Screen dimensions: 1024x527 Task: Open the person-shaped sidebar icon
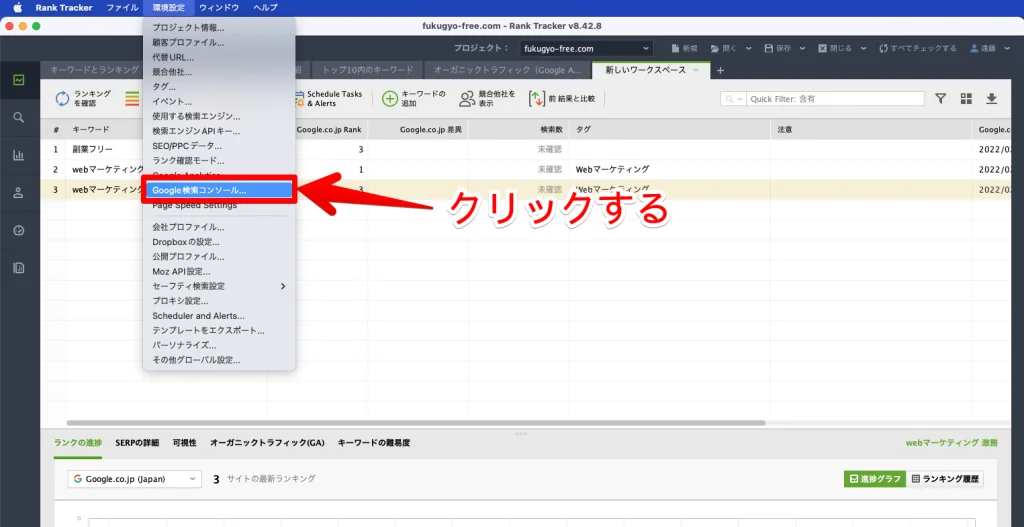click(19, 193)
